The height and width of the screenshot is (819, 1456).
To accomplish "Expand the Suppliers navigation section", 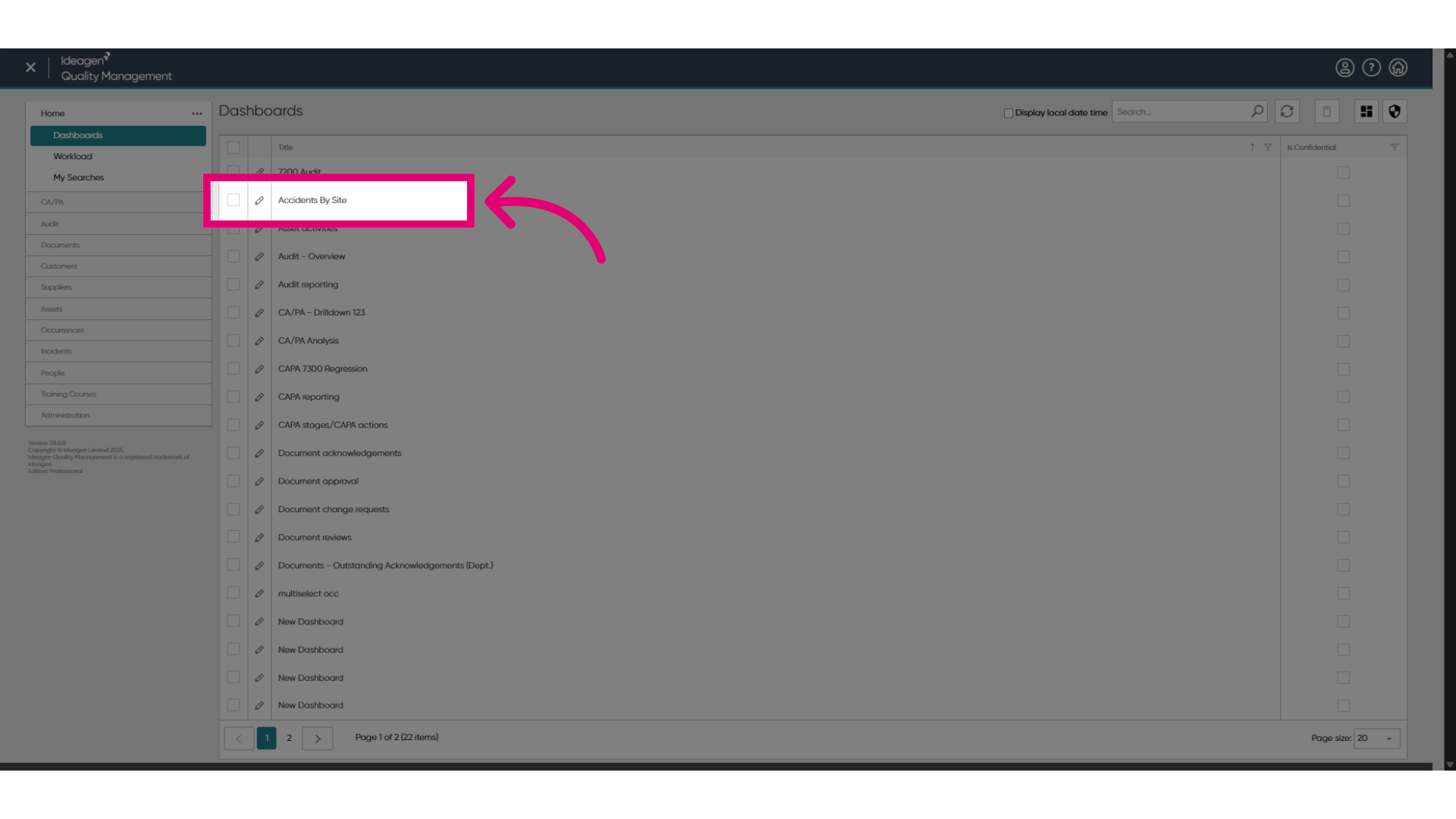I will tap(118, 287).
